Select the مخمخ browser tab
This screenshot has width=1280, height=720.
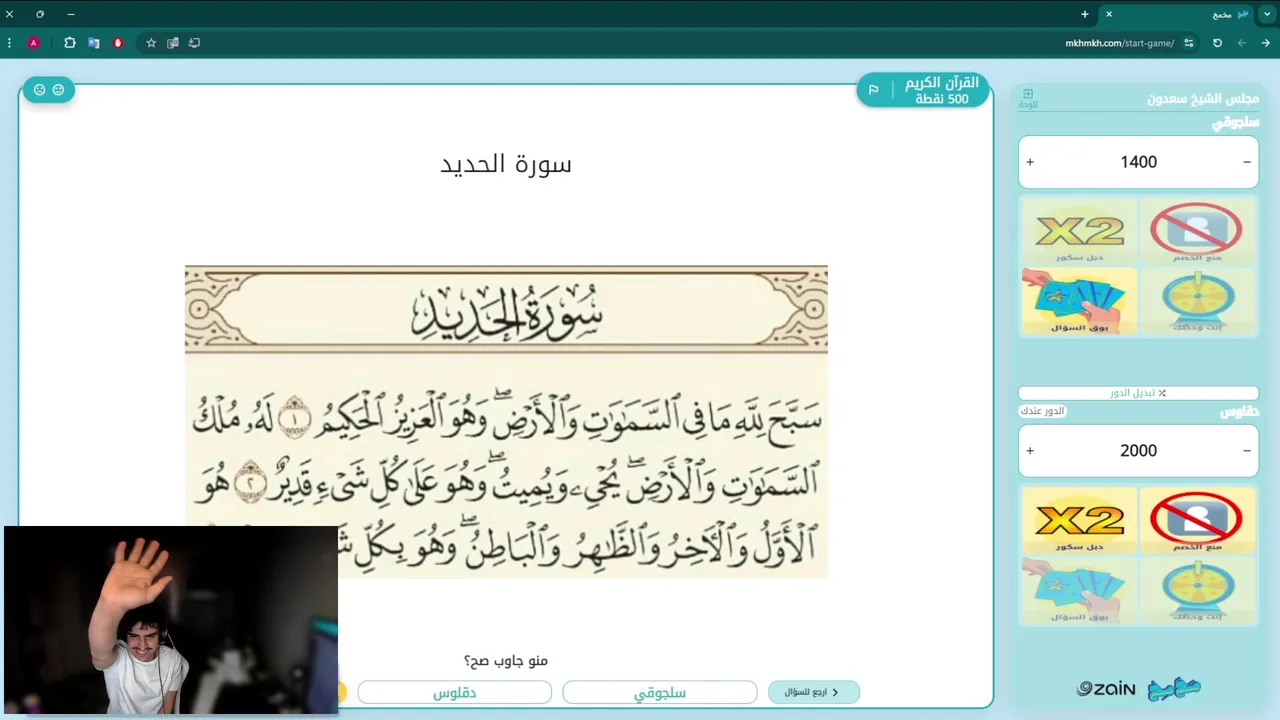(1177, 14)
